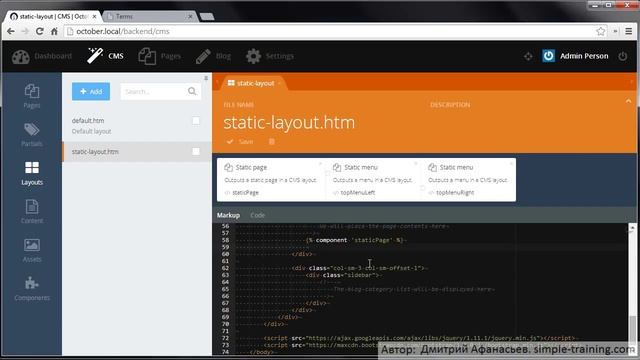Click the Add layout button
The width and height of the screenshot is (640, 360).
tap(91, 91)
